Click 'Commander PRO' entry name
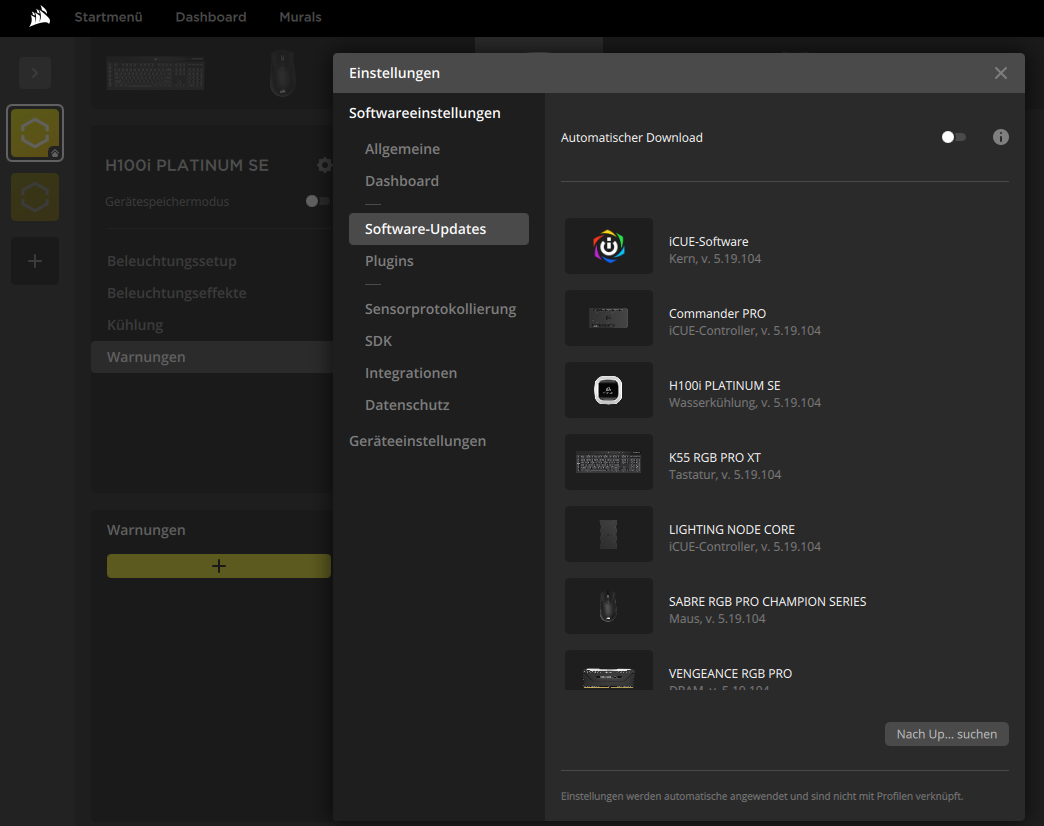The height and width of the screenshot is (826, 1044). (717, 313)
